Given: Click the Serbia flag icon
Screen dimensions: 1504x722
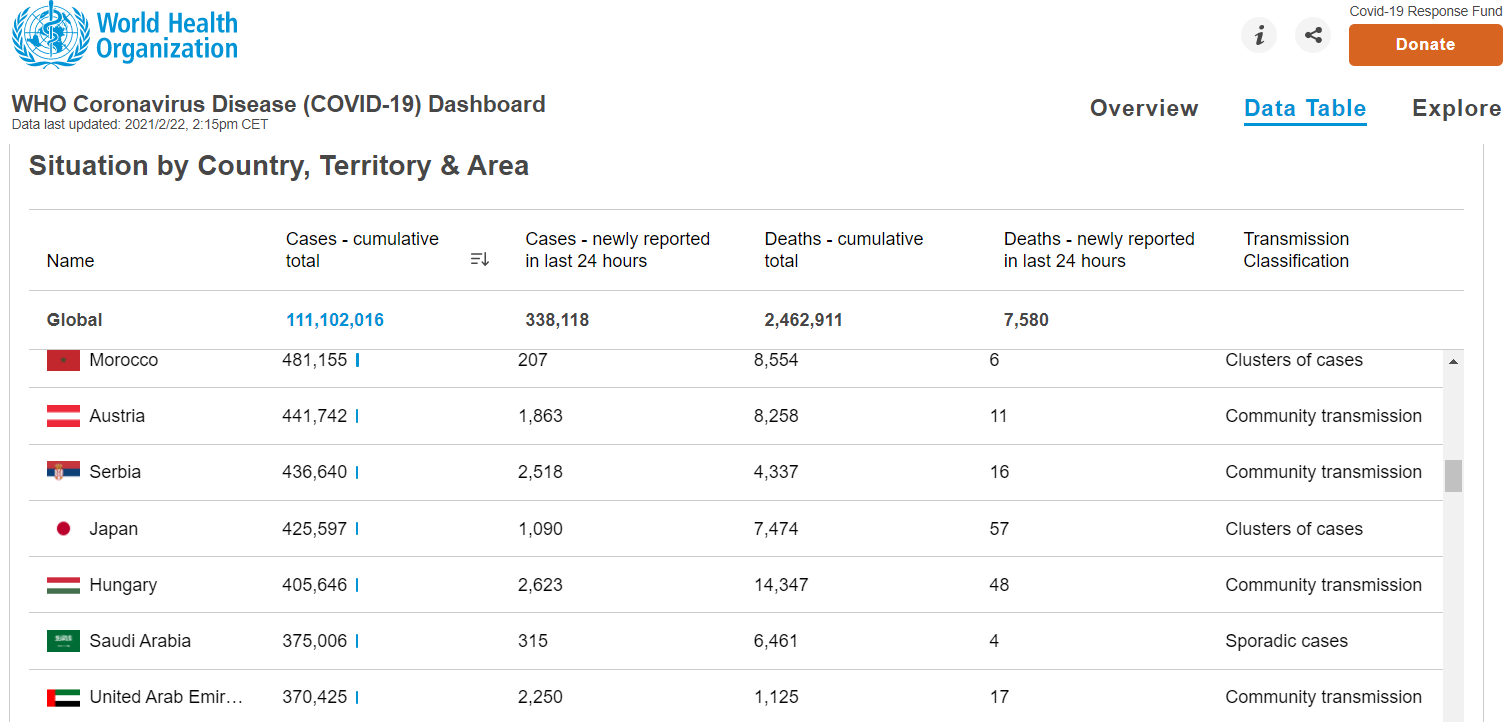Looking at the screenshot, I should pyautogui.click(x=63, y=472).
